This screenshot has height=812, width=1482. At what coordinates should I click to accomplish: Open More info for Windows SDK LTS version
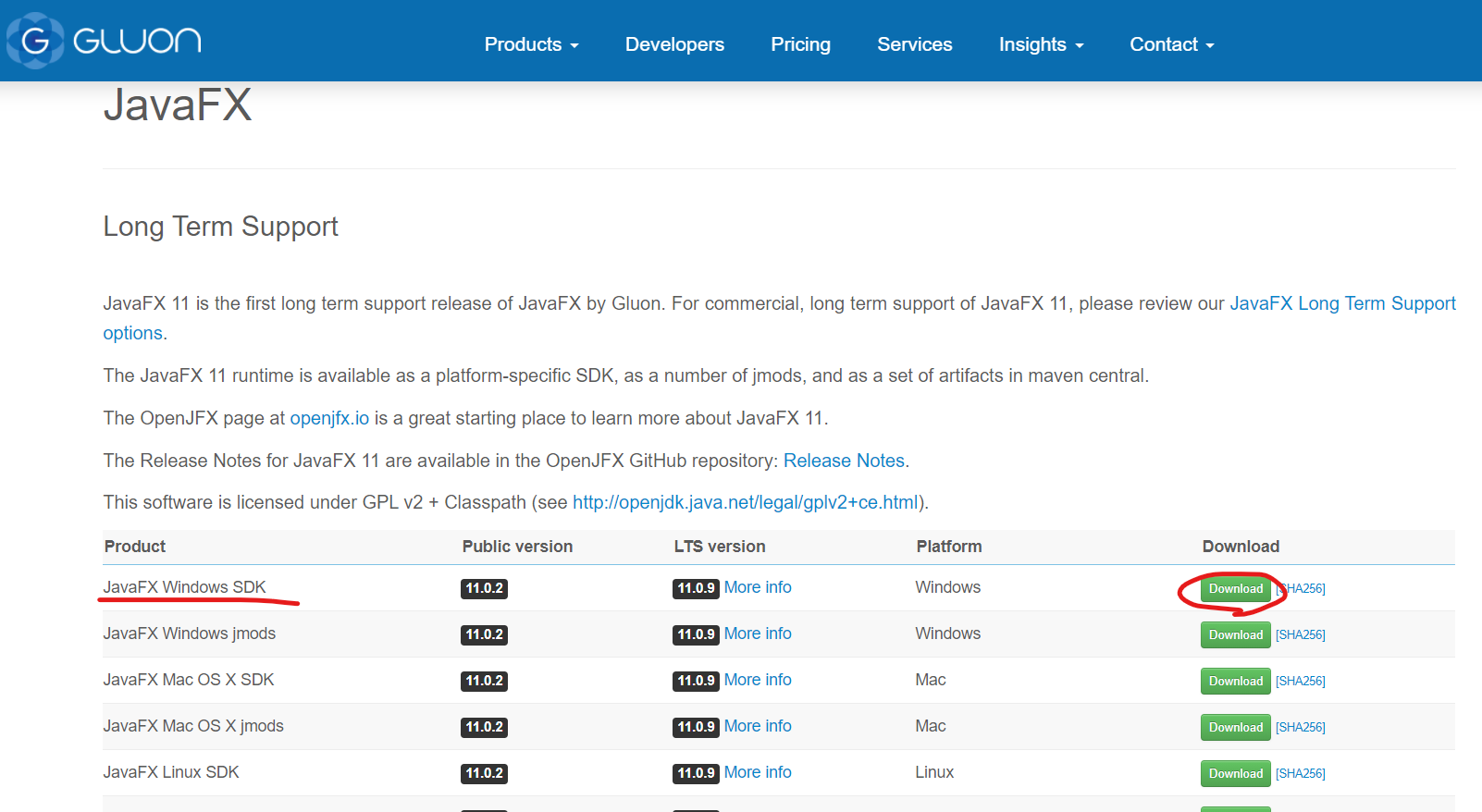click(758, 587)
